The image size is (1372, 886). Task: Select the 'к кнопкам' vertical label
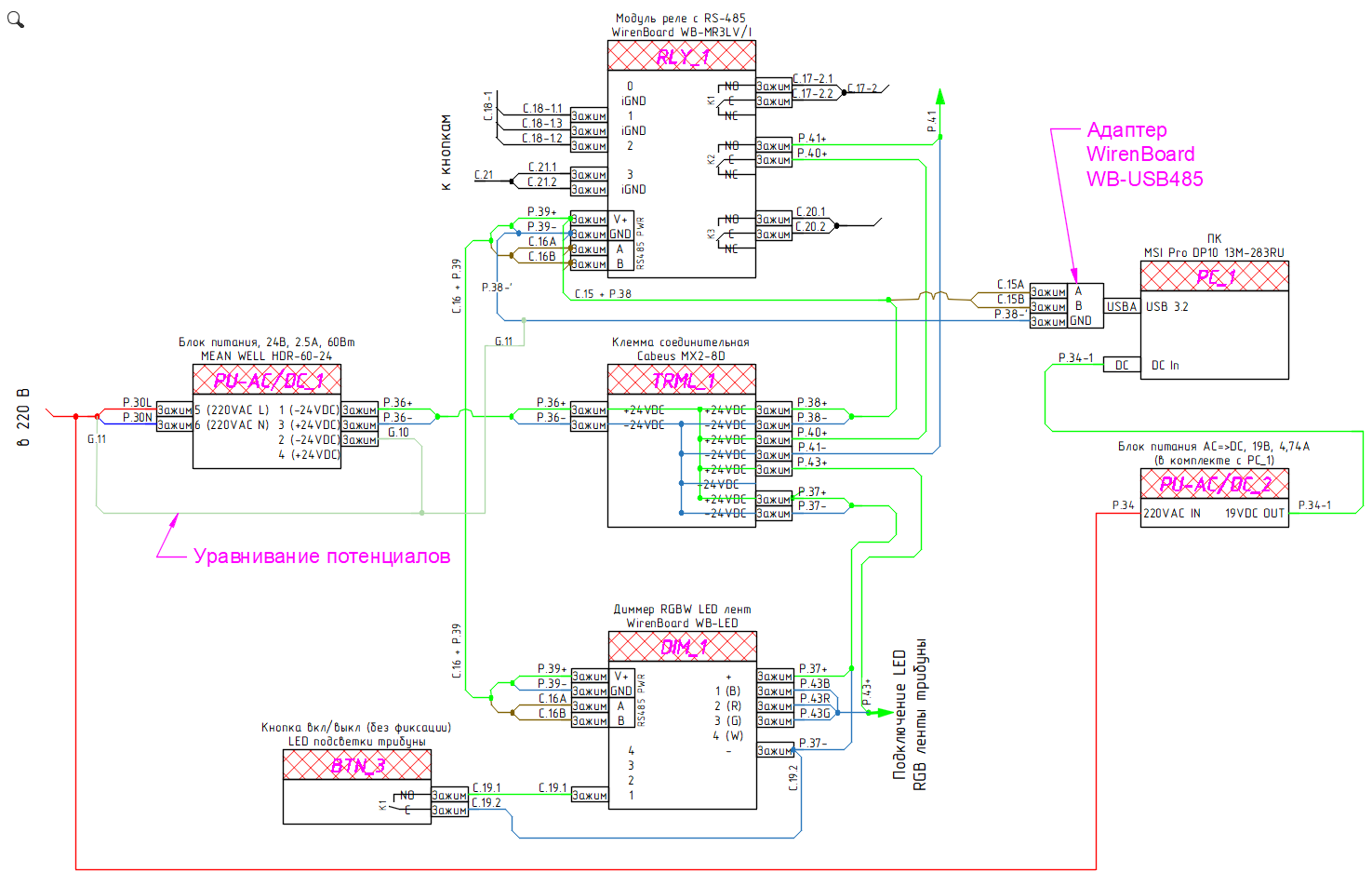pos(446,153)
